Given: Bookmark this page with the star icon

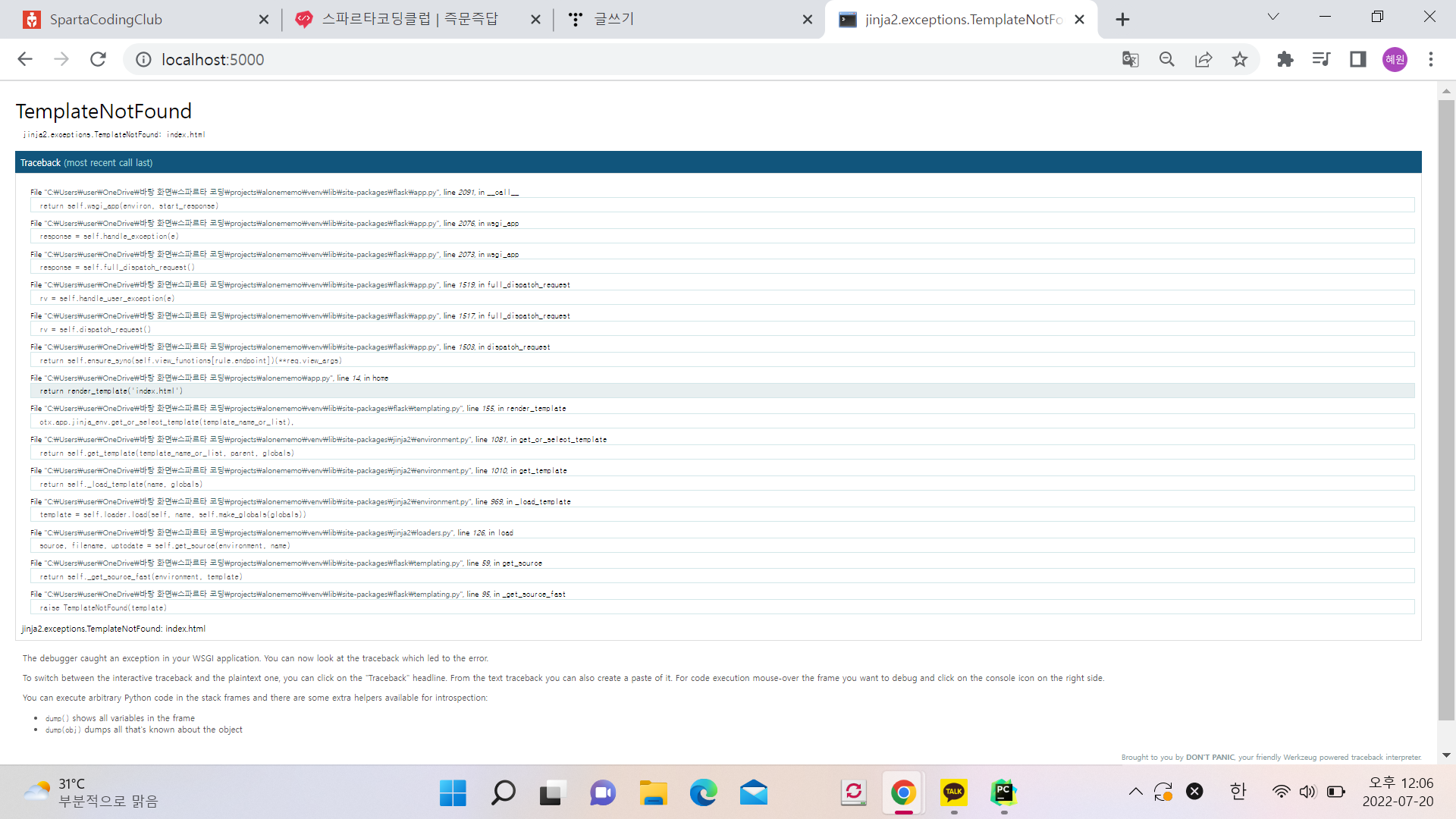Looking at the screenshot, I should (x=1240, y=59).
